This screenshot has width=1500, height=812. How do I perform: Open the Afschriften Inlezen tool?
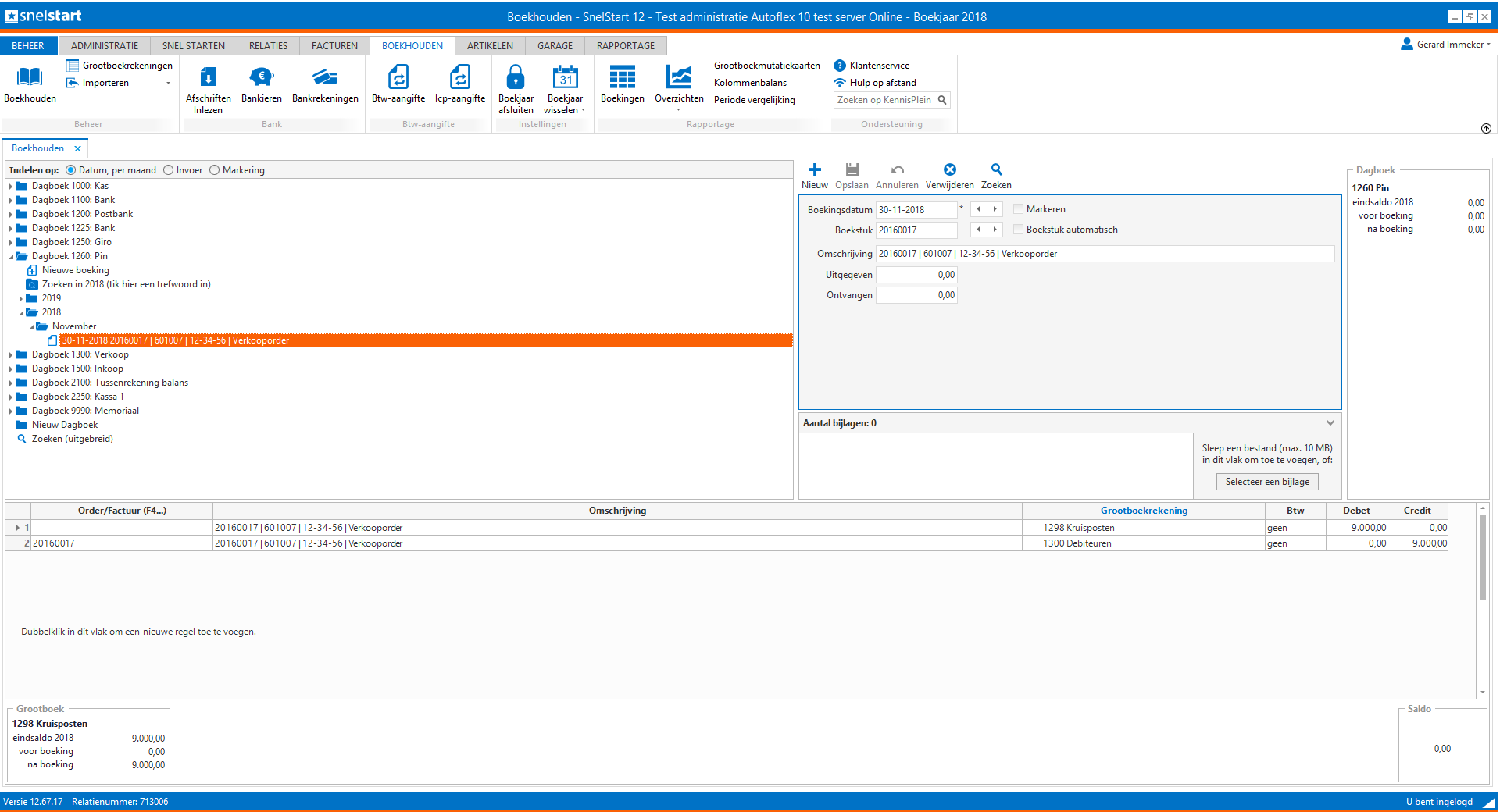[208, 78]
